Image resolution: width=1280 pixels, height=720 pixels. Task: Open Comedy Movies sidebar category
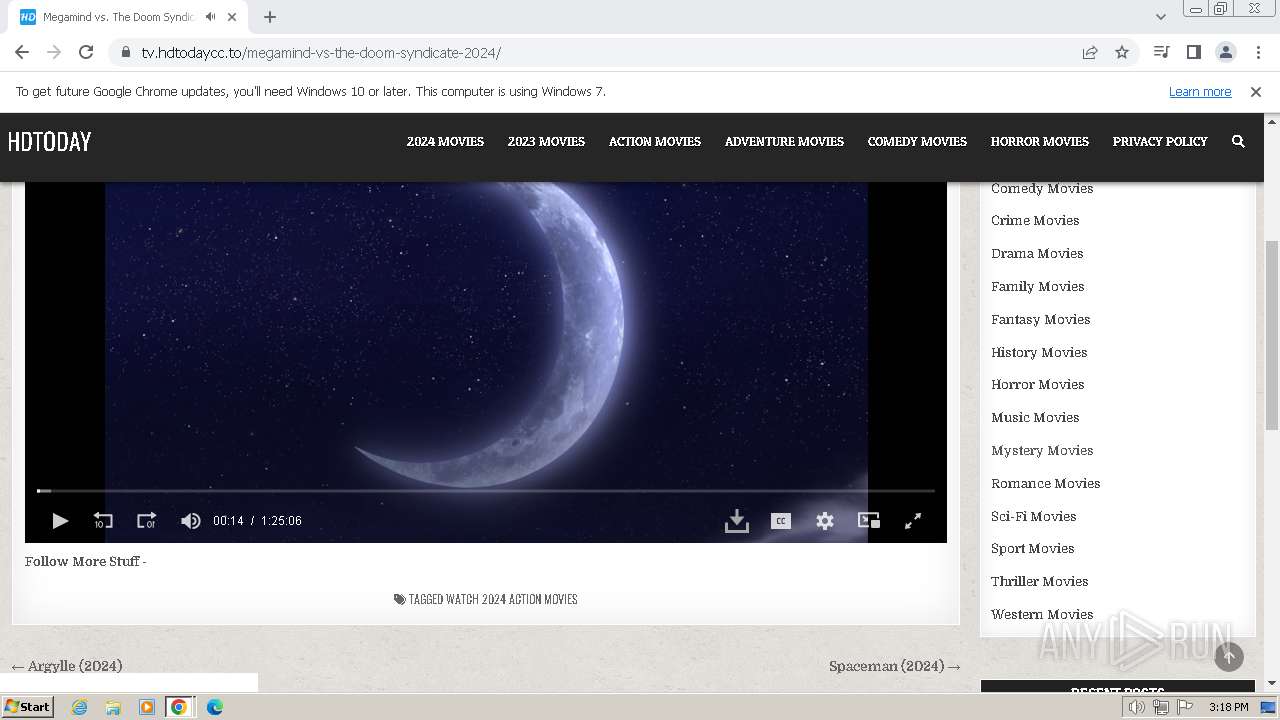[1042, 189]
